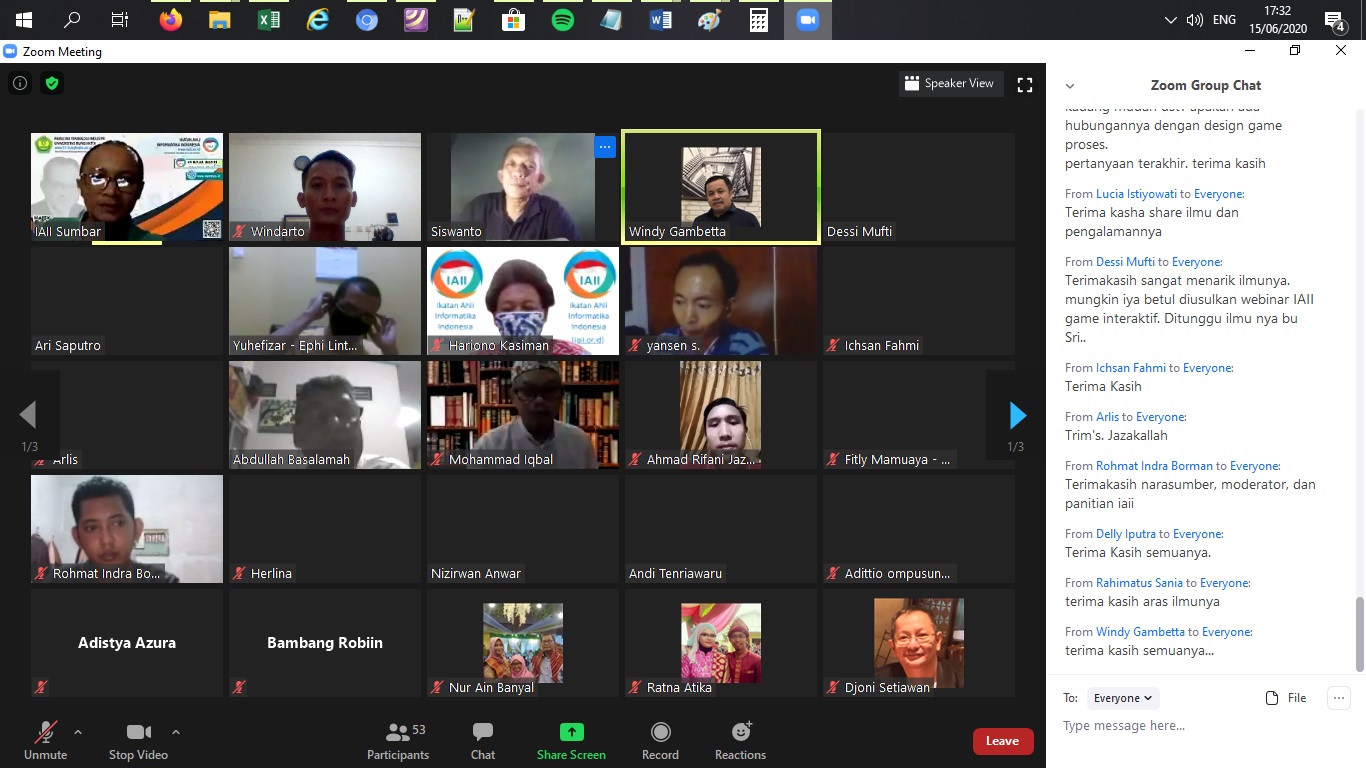The height and width of the screenshot is (768, 1366).
Task: Open the meeting information icon
Action: tap(20, 84)
